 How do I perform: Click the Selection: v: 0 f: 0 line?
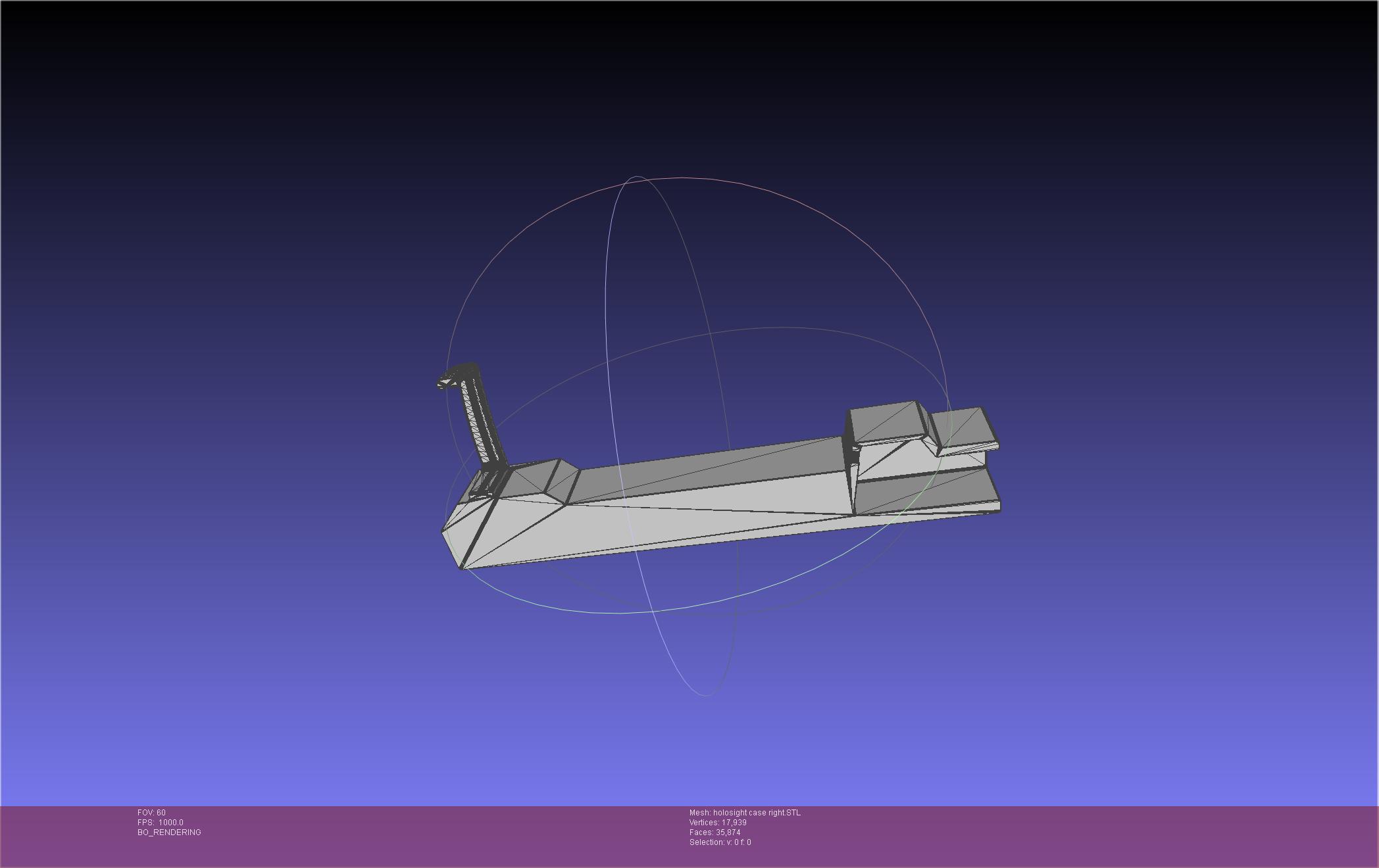click(720, 842)
